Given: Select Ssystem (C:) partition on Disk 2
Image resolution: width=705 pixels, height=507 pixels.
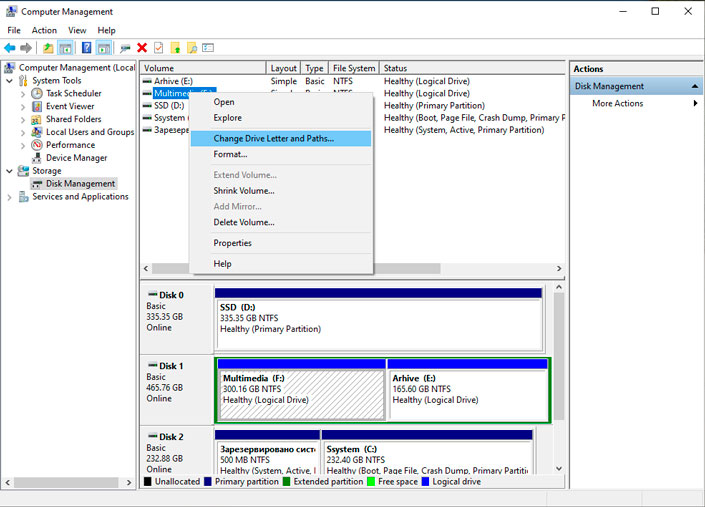Looking at the screenshot, I should point(427,452).
